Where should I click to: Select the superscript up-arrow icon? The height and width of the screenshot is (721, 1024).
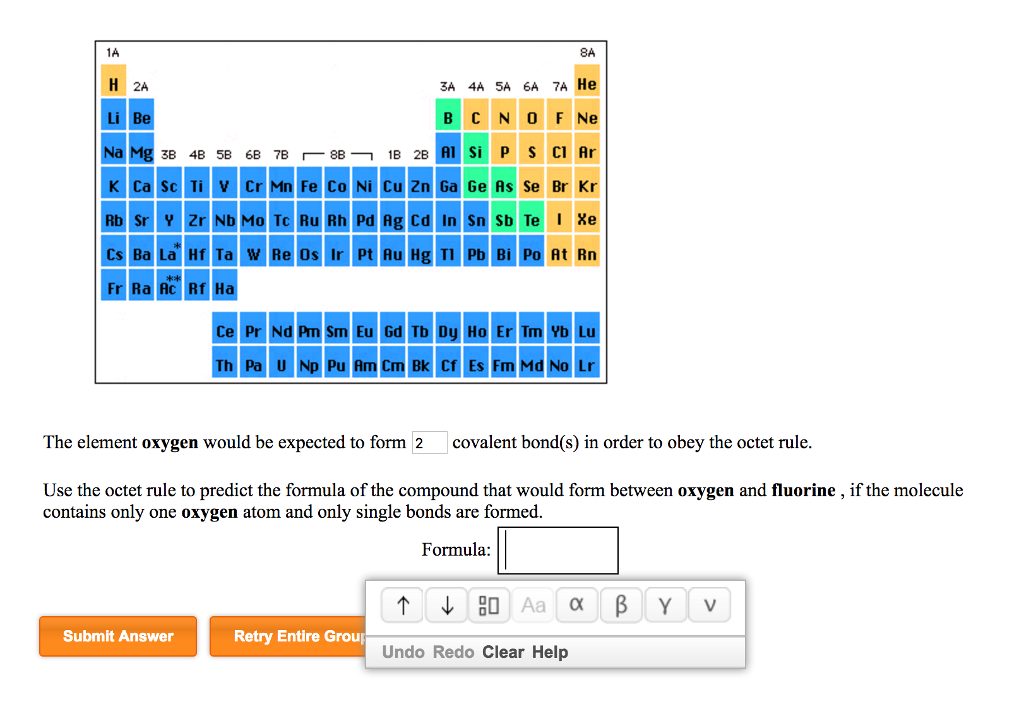[x=402, y=605]
